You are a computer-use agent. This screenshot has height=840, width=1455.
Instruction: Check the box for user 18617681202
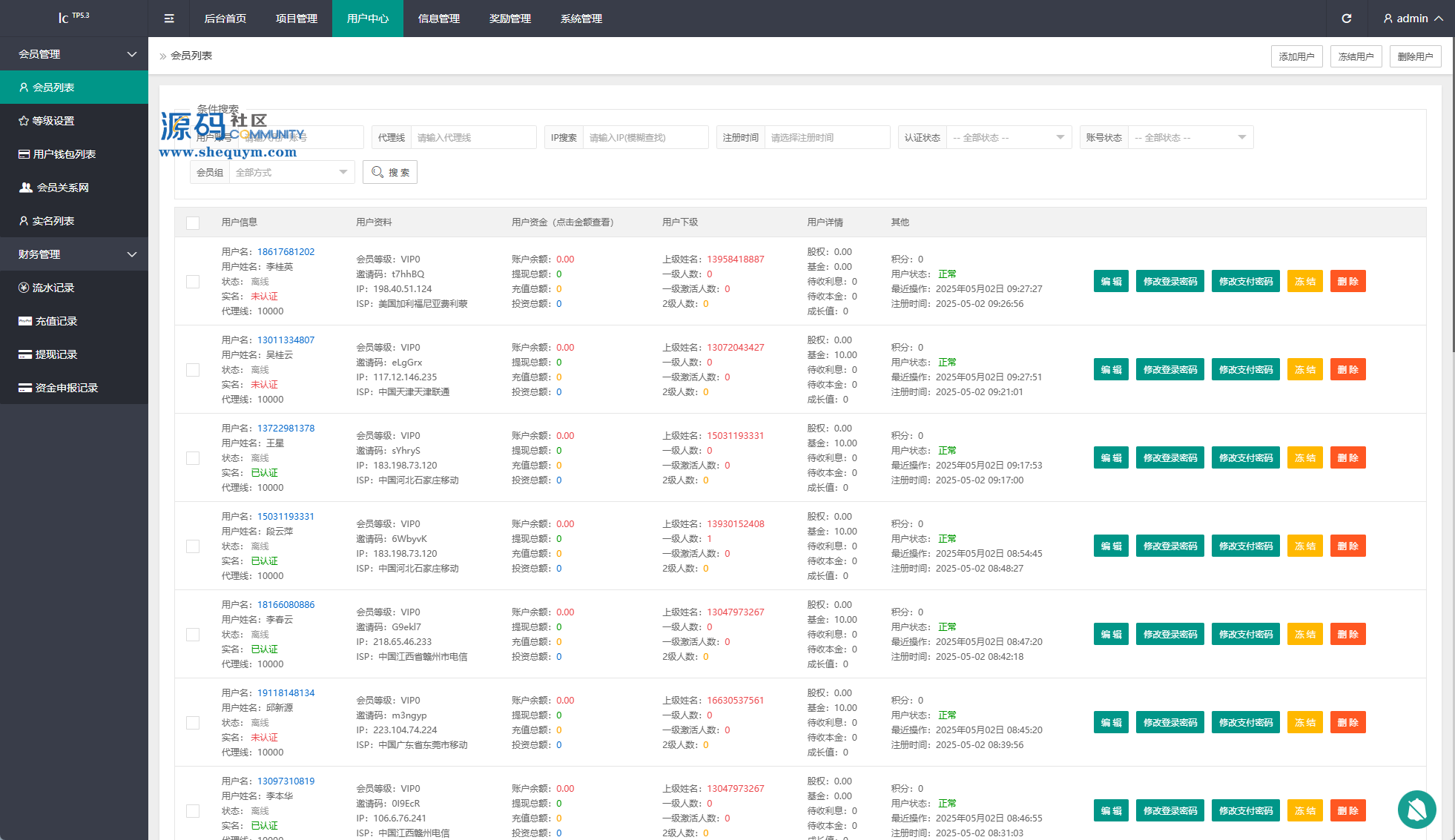[x=193, y=282]
